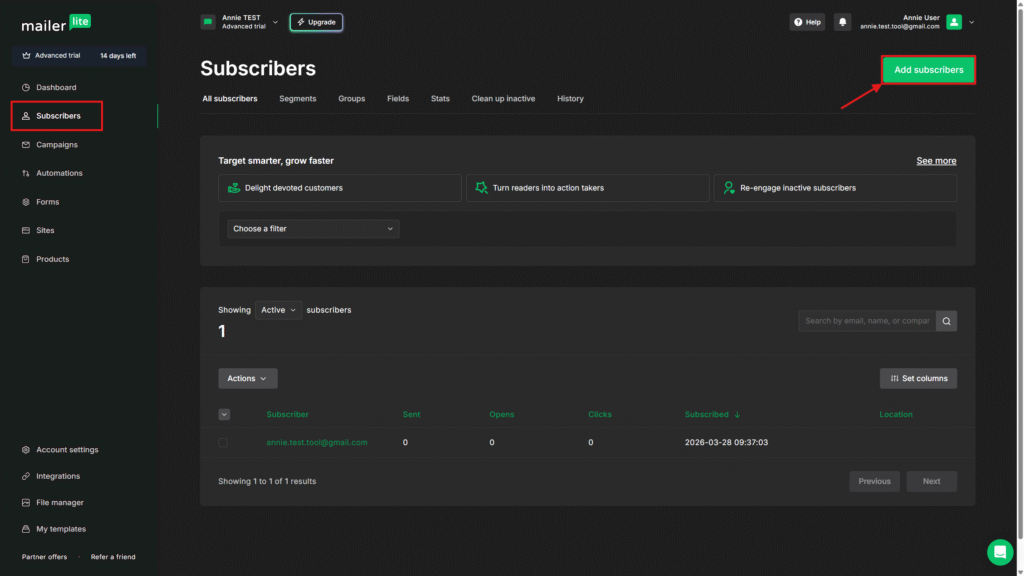The width and height of the screenshot is (1024, 576).
Task: Switch to the Clean up inactive tab
Action: click(503, 99)
